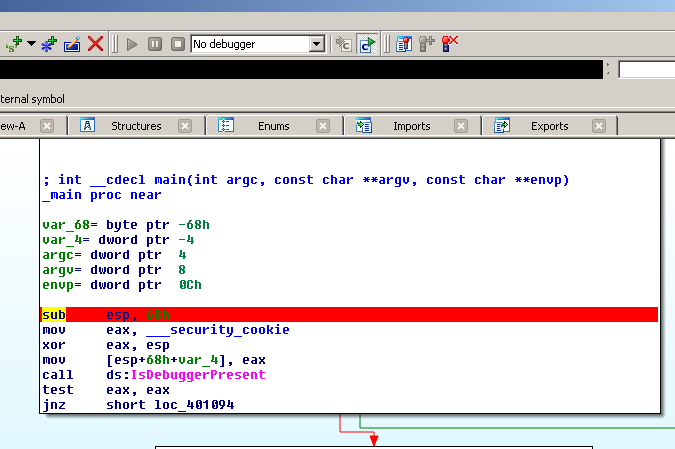Click the red X delete icon
Screen dimensions: 675x449
coord(95,44)
